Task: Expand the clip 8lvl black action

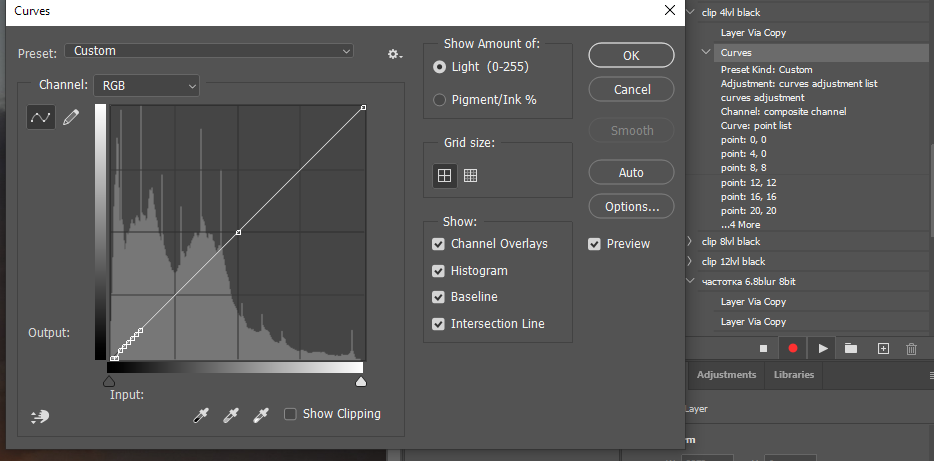Action: (x=690, y=241)
